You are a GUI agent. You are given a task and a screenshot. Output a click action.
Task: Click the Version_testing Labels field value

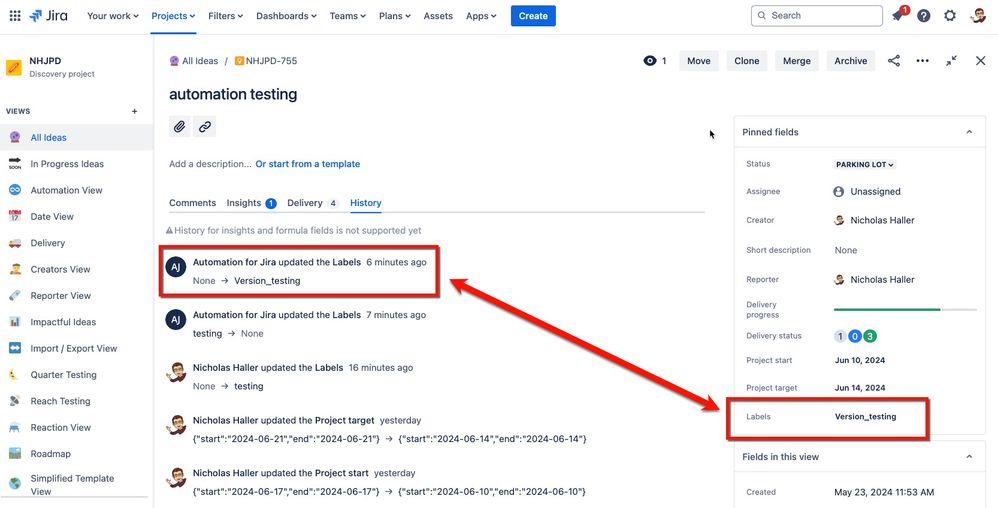point(866,417)
